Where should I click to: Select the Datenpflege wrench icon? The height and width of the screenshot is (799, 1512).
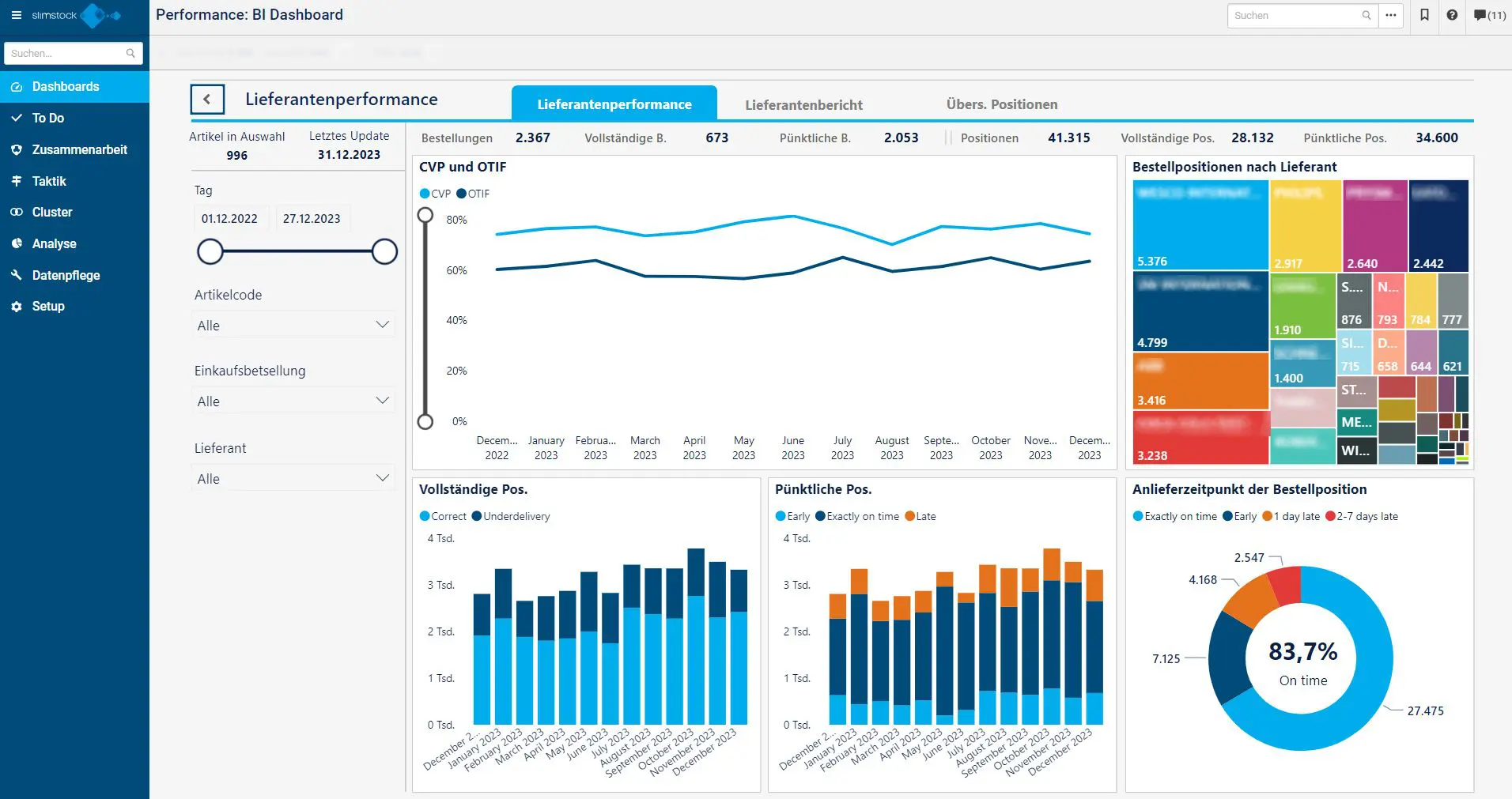tap(17, 275)
